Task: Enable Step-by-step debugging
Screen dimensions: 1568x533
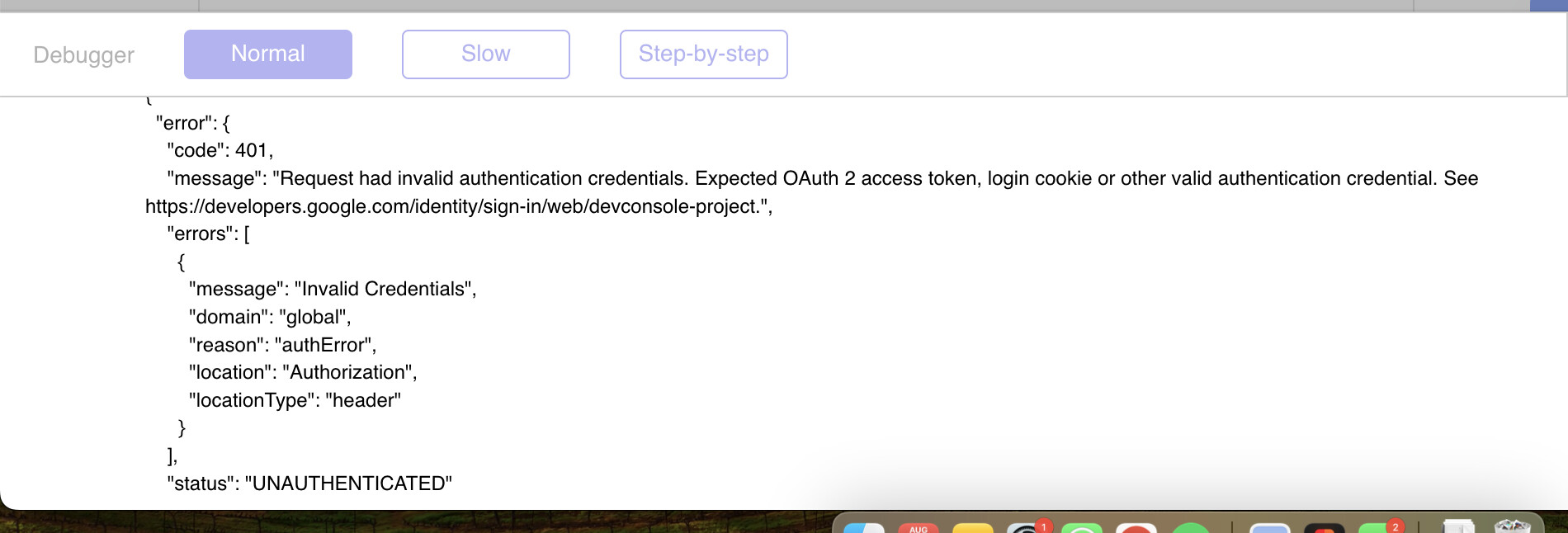Action: [704, 54]
